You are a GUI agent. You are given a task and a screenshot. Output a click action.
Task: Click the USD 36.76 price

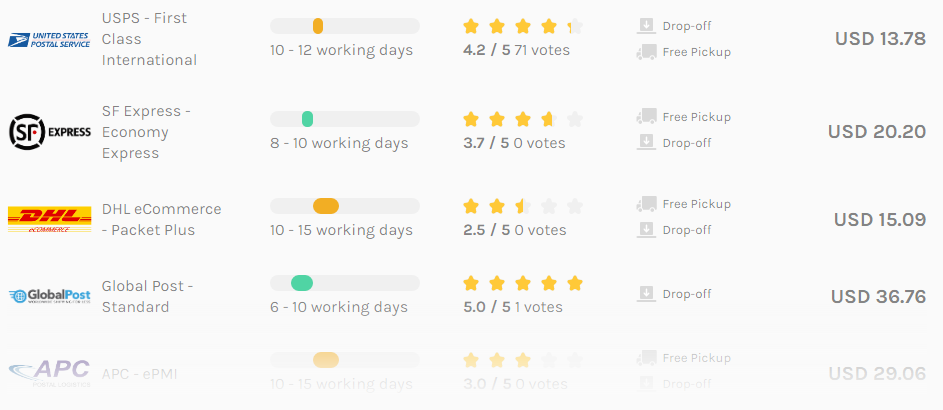pos(878,297)
